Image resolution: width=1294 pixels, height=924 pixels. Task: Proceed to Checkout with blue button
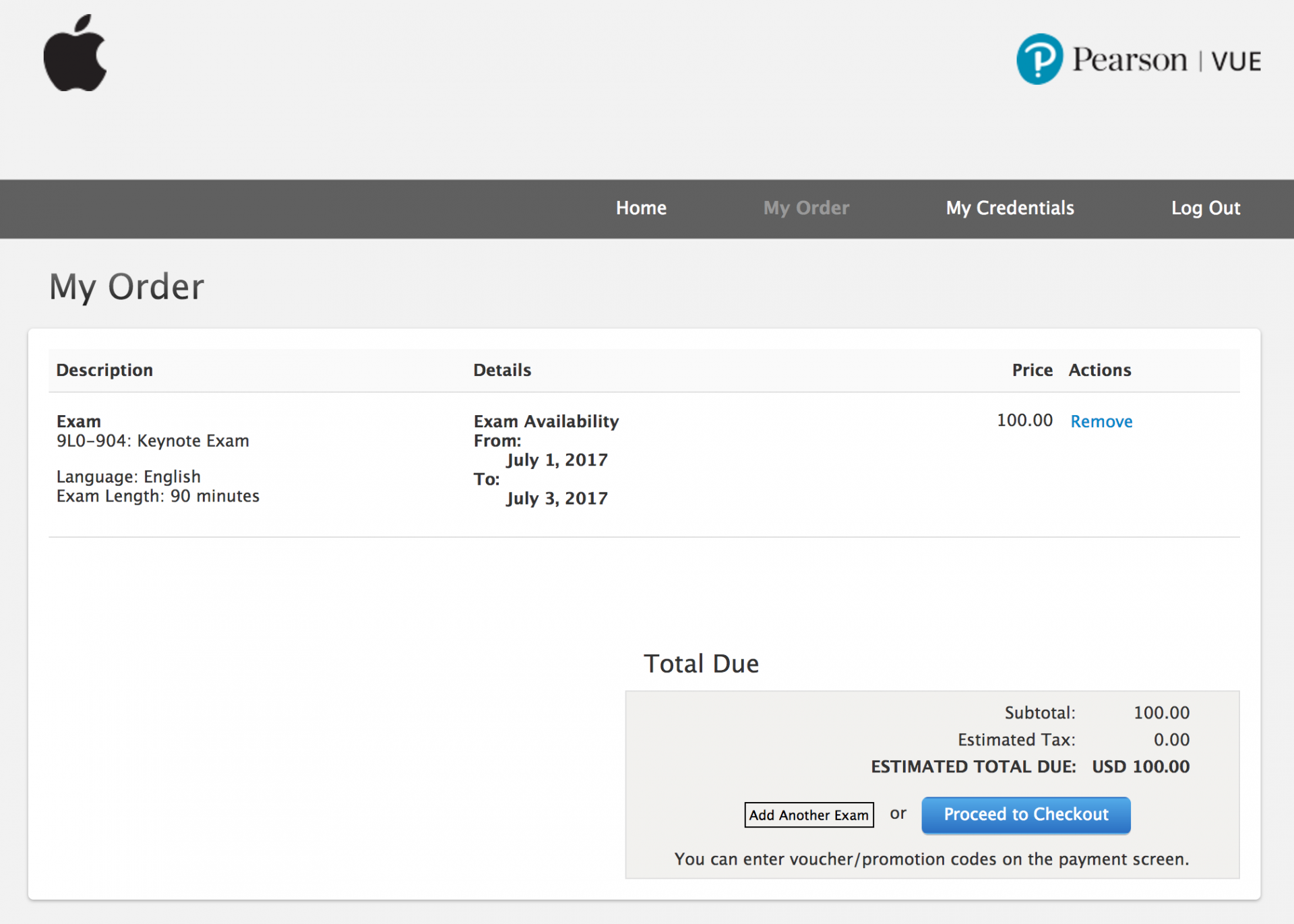pyautogui.click(x=1025, y=815)
